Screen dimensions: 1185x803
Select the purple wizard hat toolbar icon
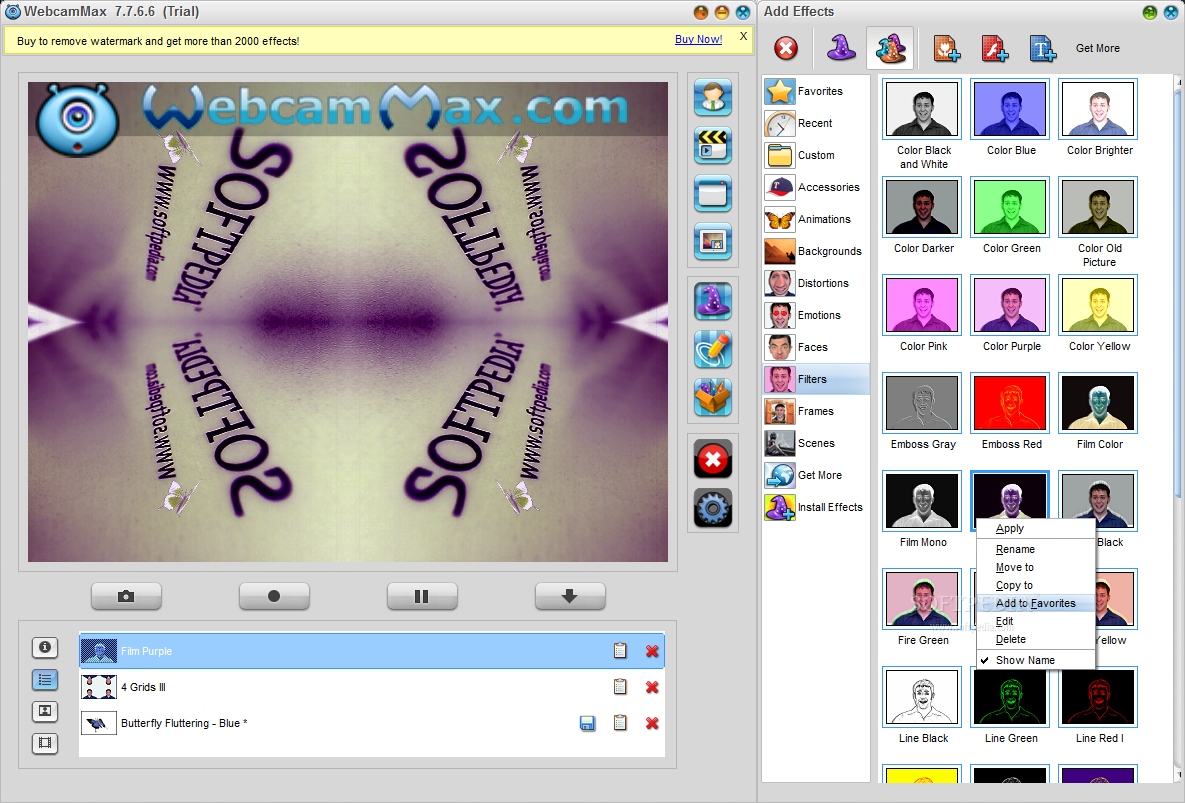841,48
